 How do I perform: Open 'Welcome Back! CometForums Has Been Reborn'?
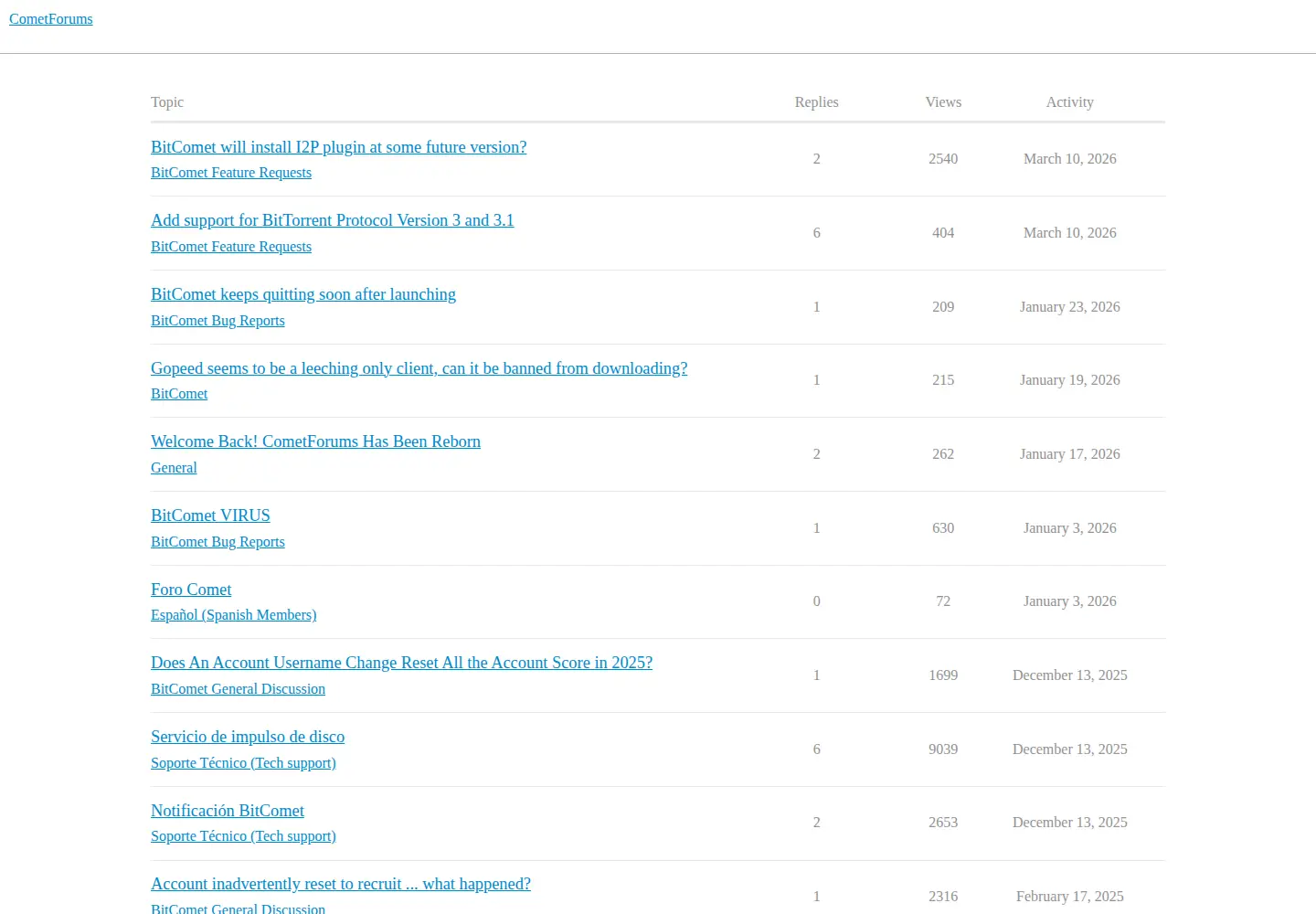[x=315, y=441]
